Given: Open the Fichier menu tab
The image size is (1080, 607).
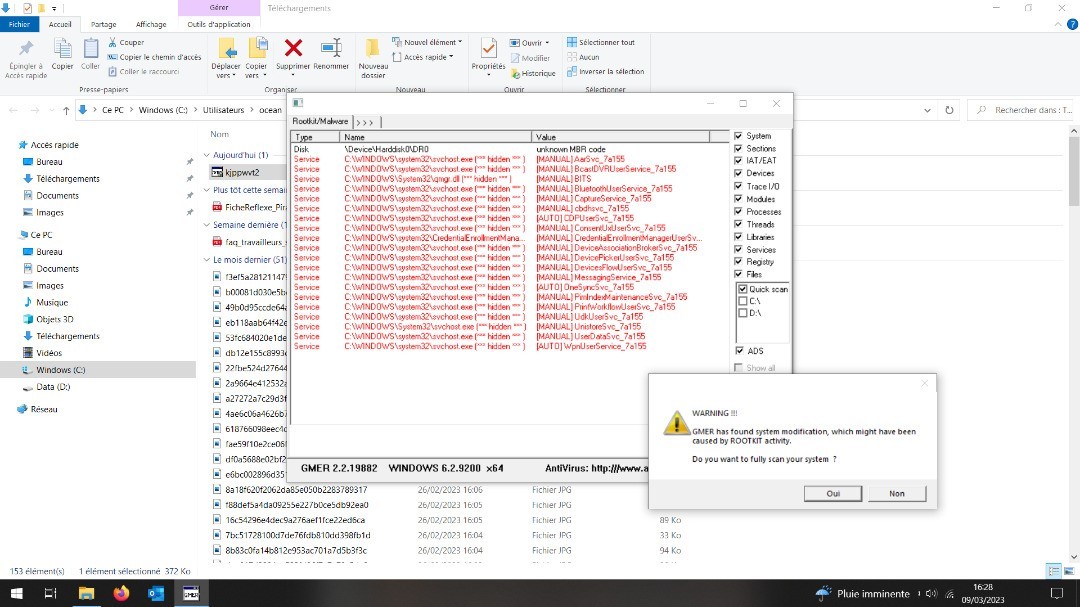Looking at the screenshot, I should (19, 24).
